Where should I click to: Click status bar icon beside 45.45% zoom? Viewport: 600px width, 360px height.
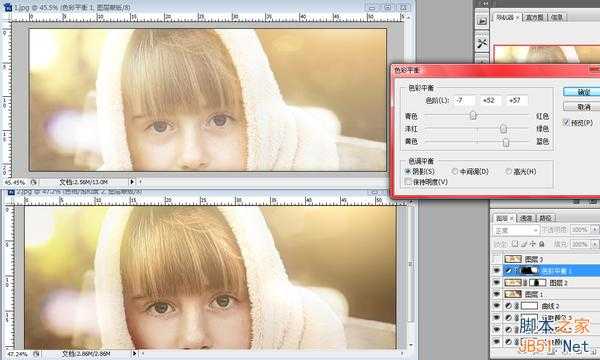pos(34,182)
